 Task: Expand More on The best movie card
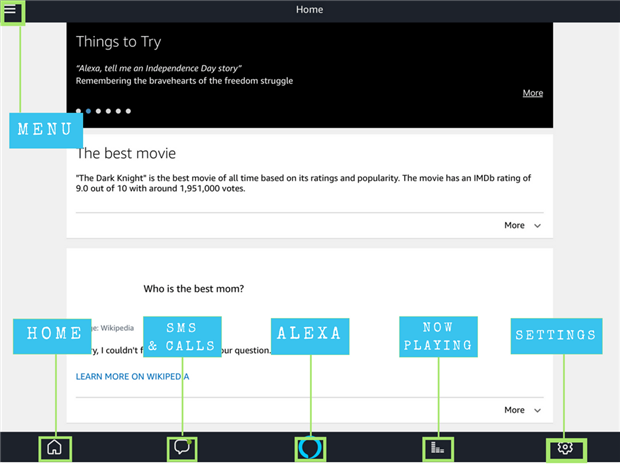(x=522, y=226)
